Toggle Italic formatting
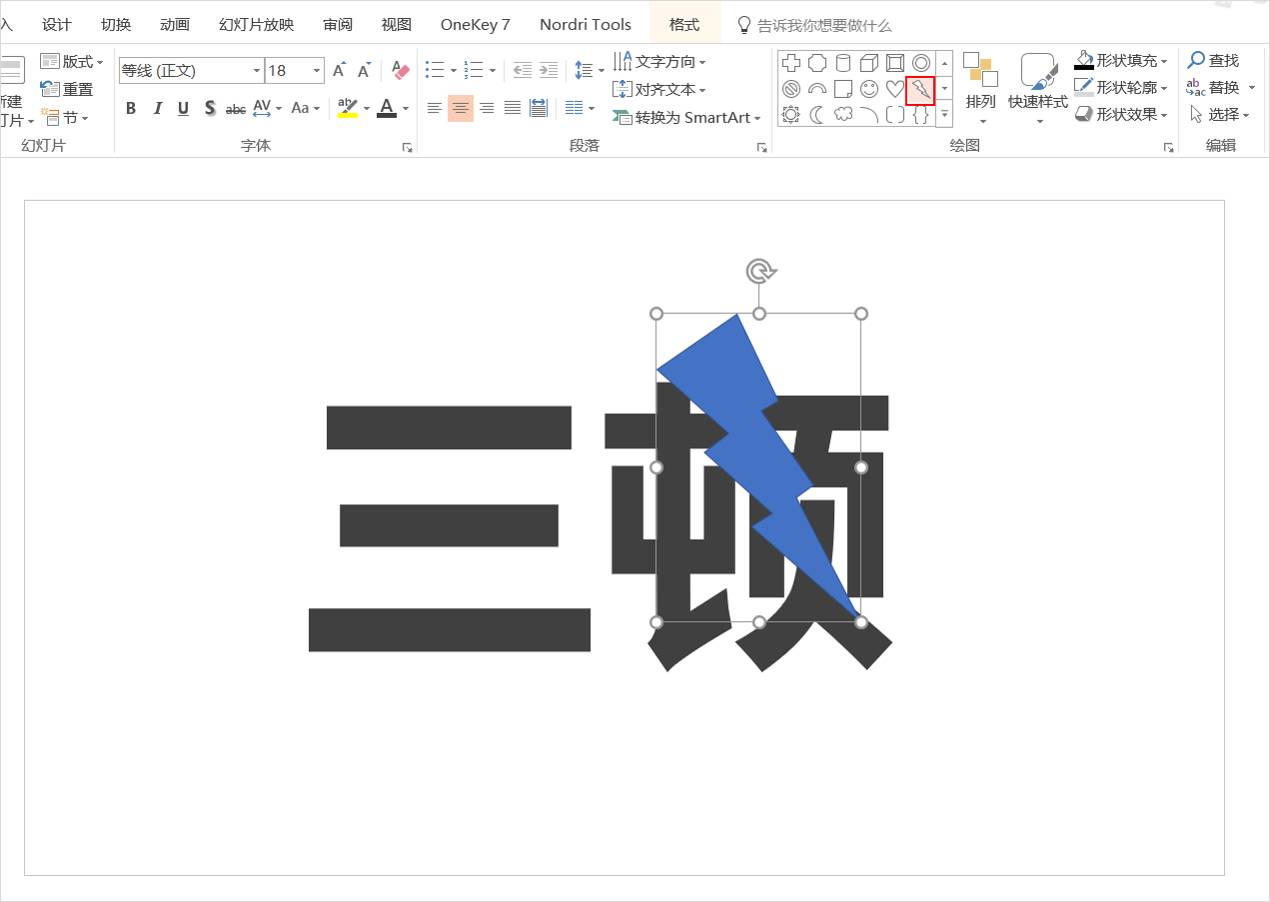 pyautogui.click(x=157, y=108)
